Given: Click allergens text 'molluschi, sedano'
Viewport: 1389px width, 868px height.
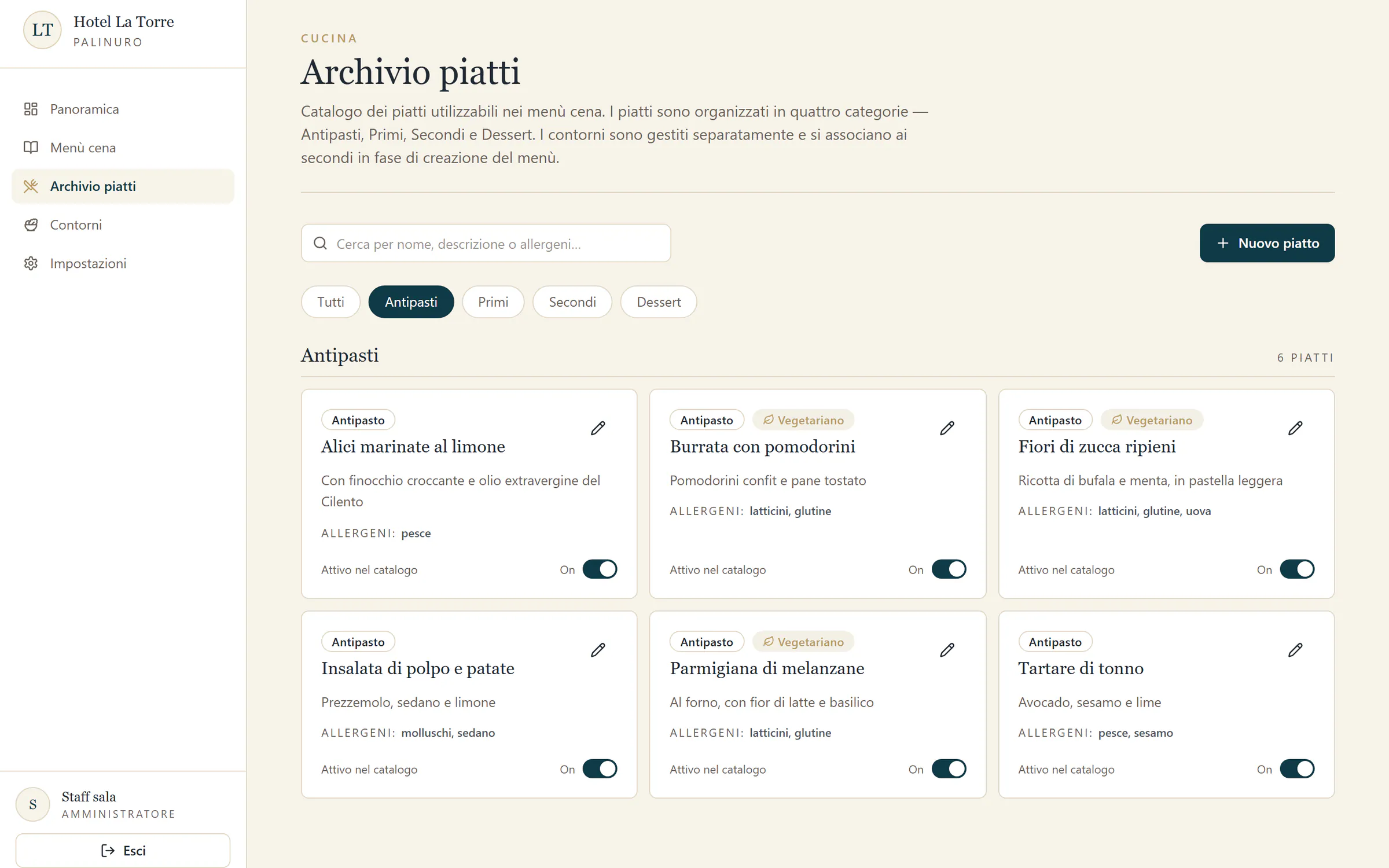Looking at the screenshot, I should [448, 733].
